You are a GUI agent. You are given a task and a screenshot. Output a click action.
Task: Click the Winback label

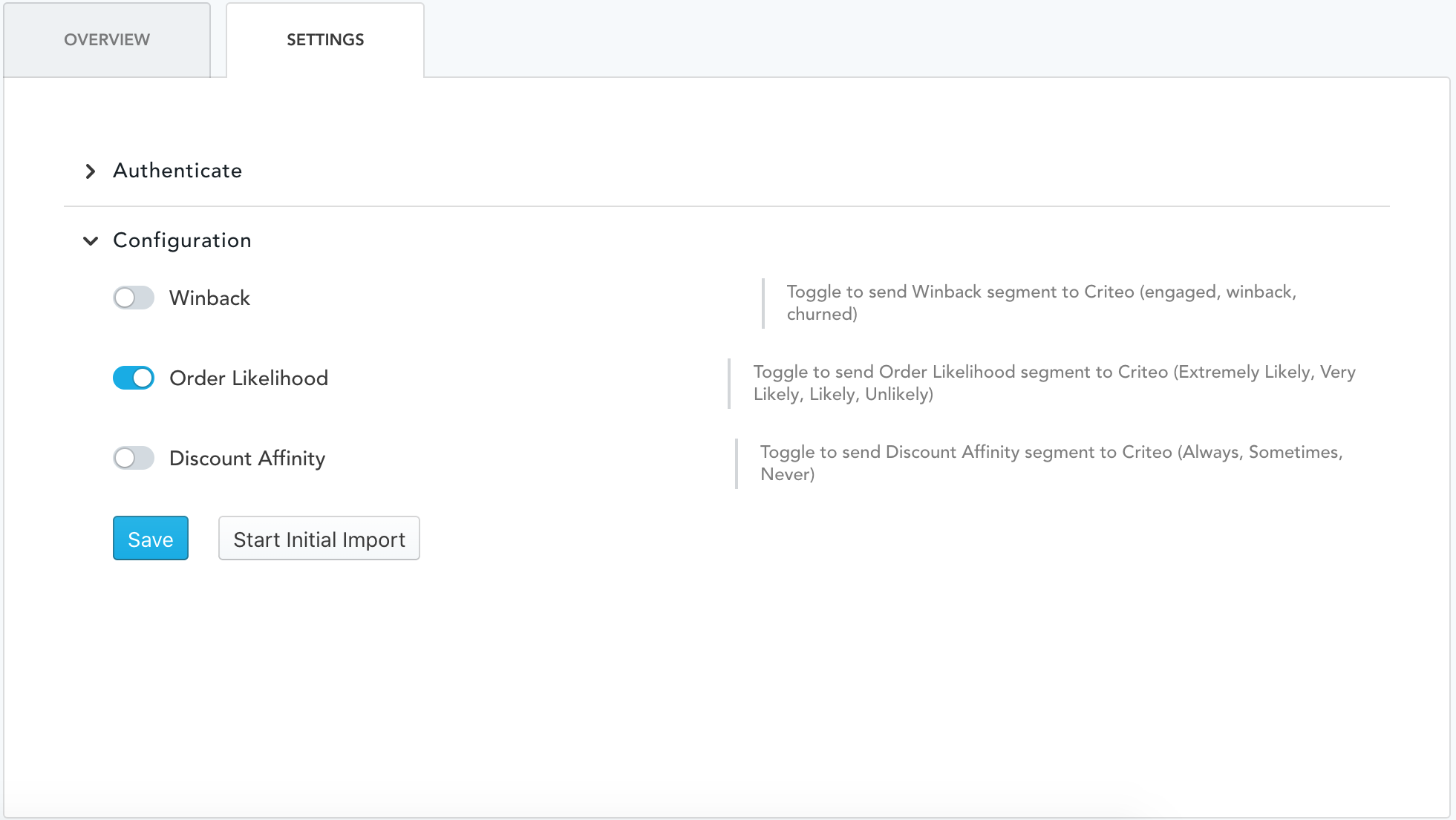coord(209,298)
